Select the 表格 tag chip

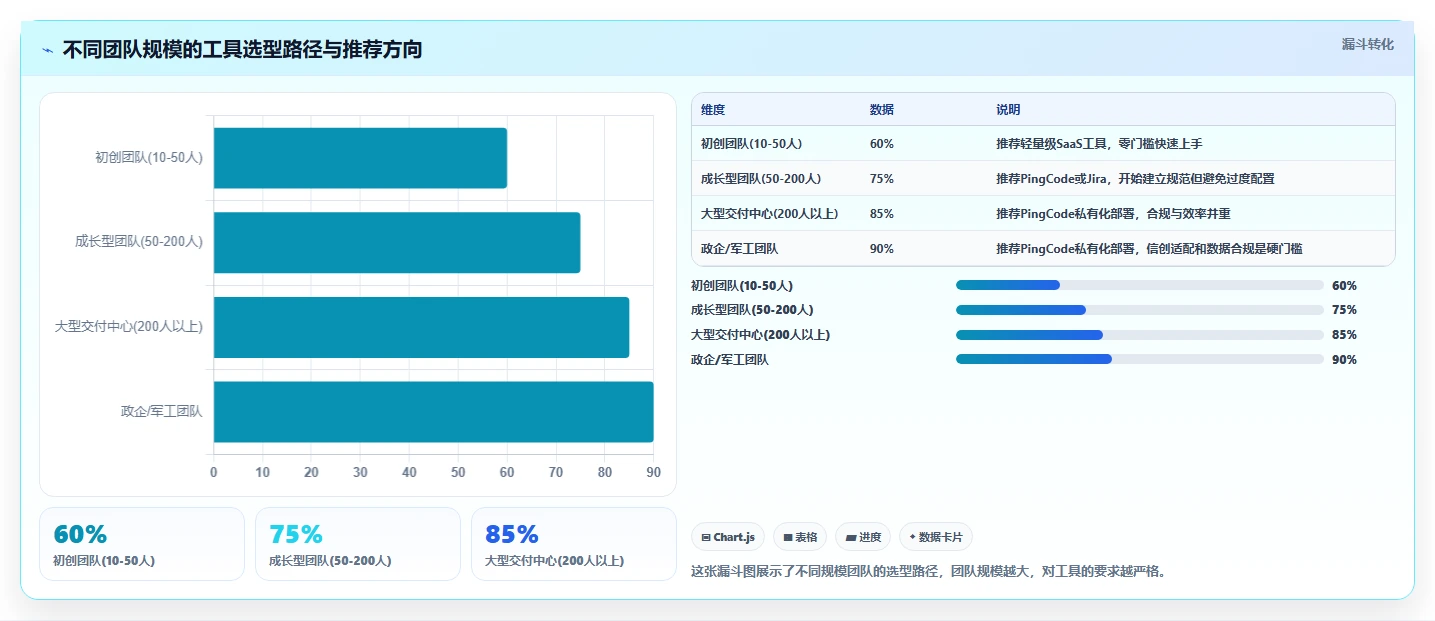(x=800, y=537)
